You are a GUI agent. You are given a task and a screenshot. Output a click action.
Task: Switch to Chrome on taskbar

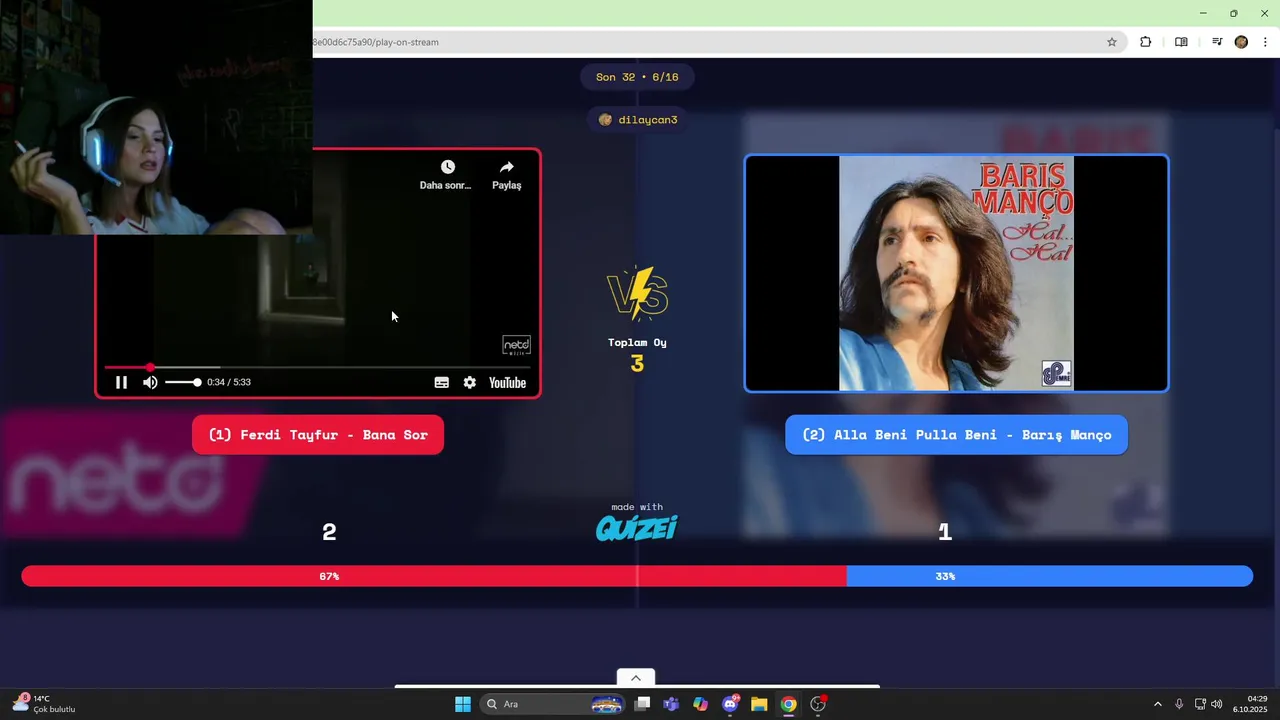click(789, 704)
